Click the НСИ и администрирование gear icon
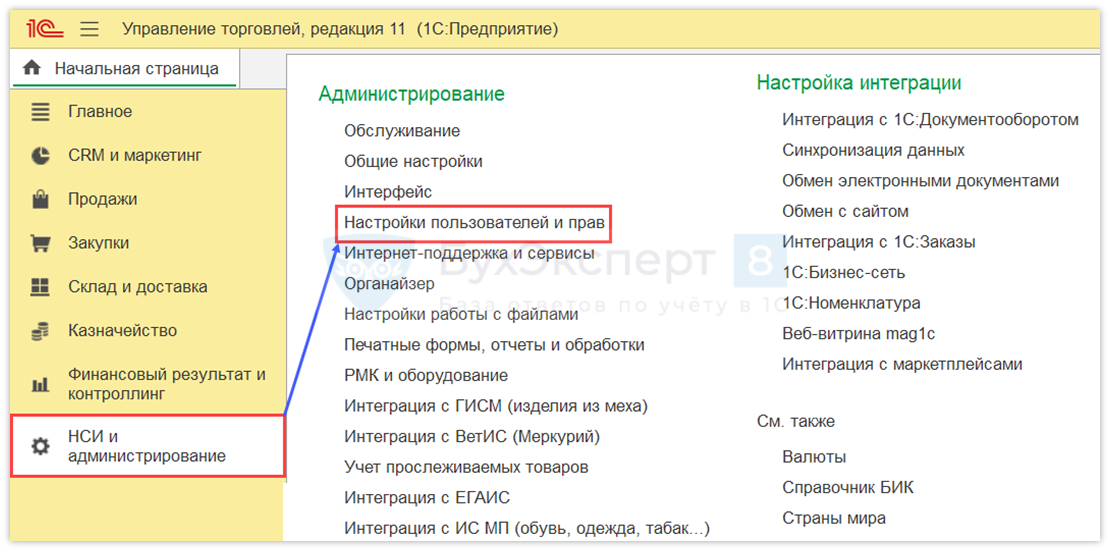Viewport: 1110px width, 551px height. [41, 446]
